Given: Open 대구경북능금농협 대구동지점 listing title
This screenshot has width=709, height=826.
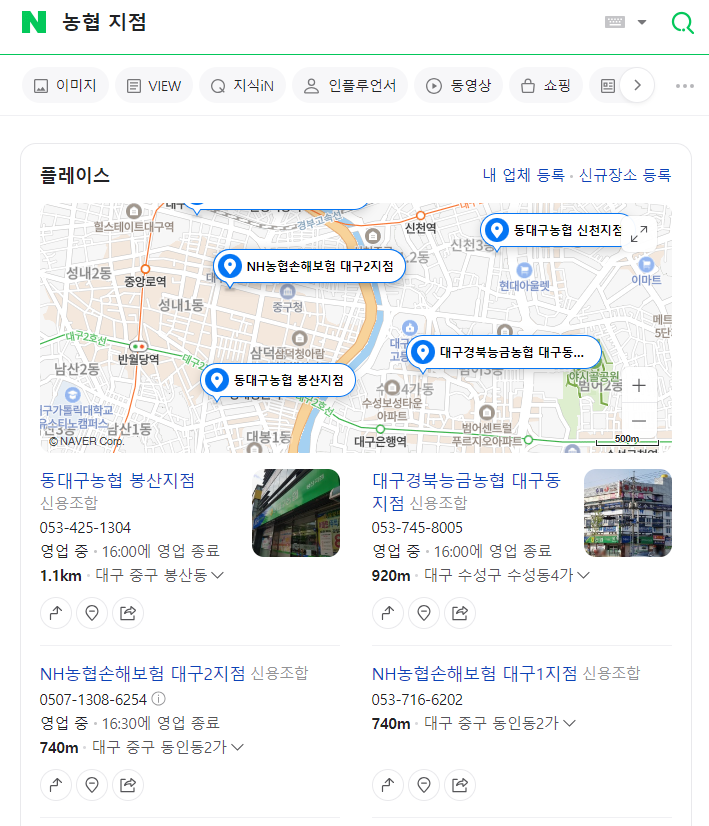Looking at the screenshot, I should pyautogui.click(x=466, y=491).
